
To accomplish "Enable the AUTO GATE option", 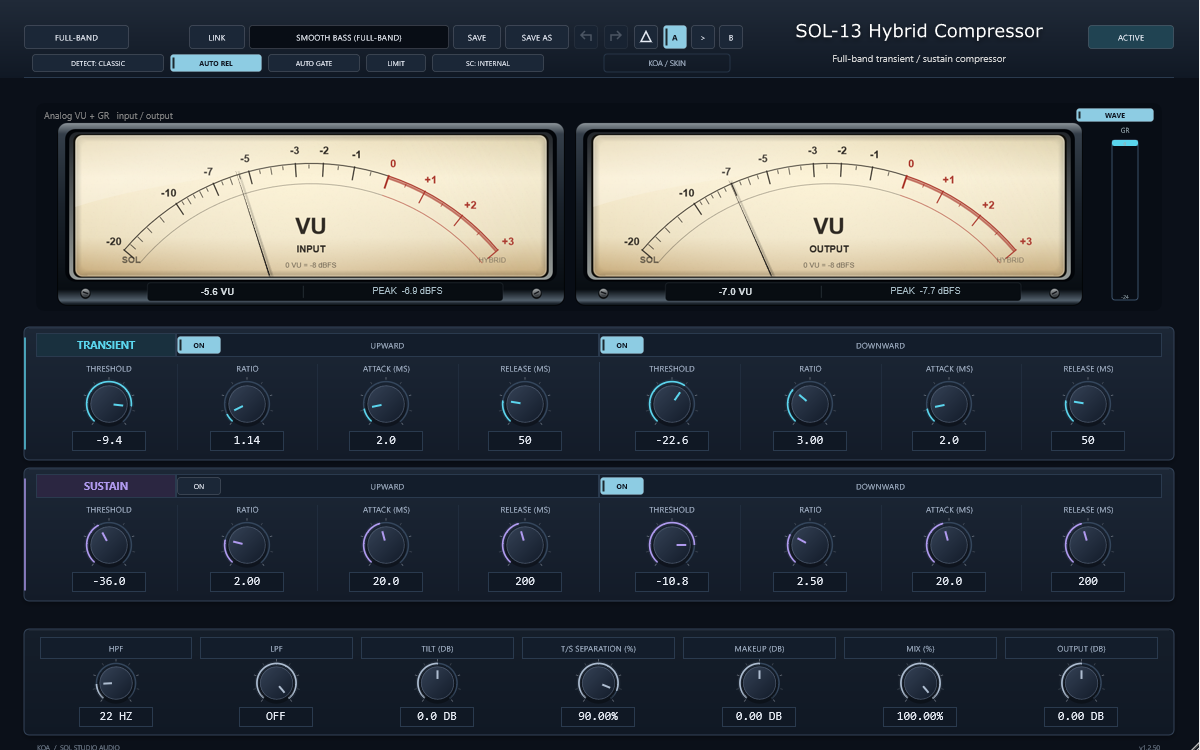I will (x=314, y=63).
